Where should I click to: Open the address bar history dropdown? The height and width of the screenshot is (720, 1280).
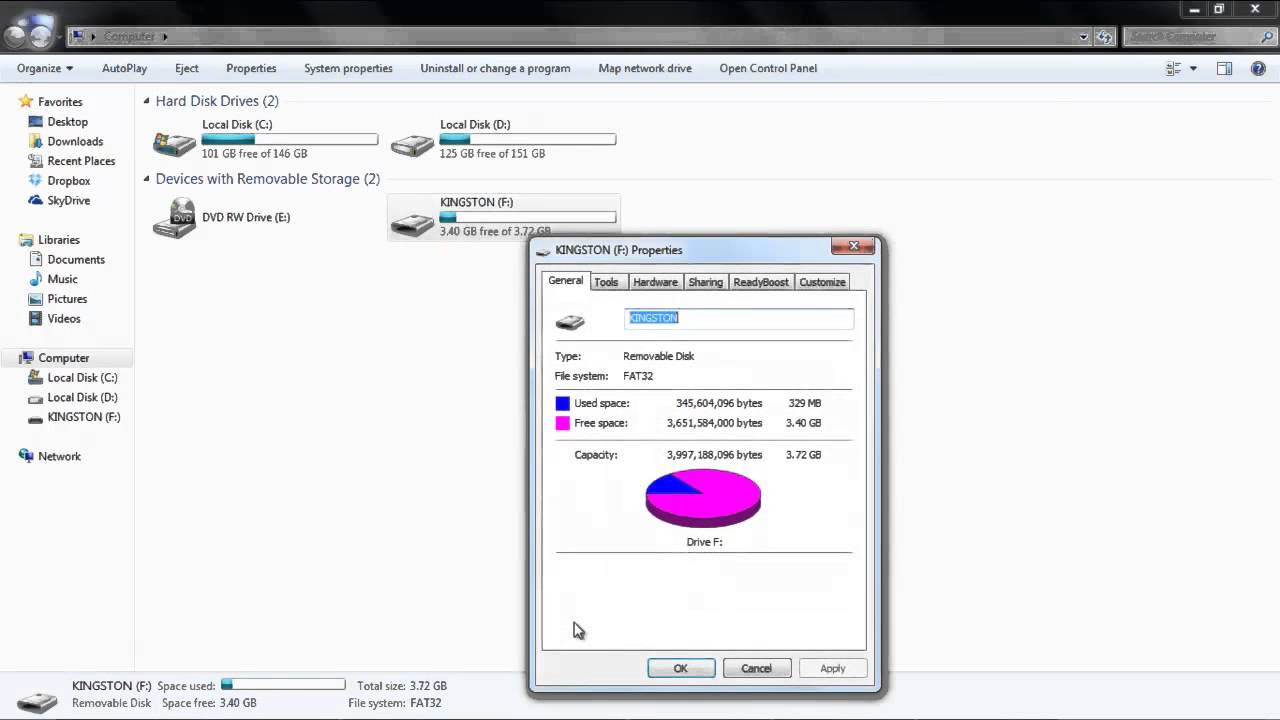(1084, 37)
